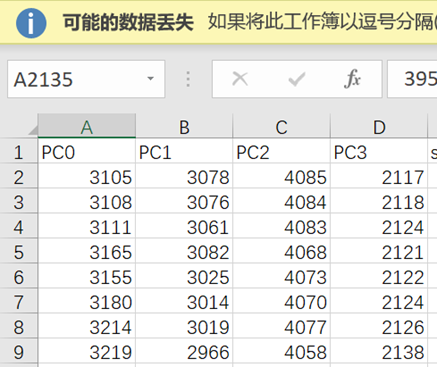
Task: Select the cell with value 3105
Action: pyautogui.click(x=87, y=177)
